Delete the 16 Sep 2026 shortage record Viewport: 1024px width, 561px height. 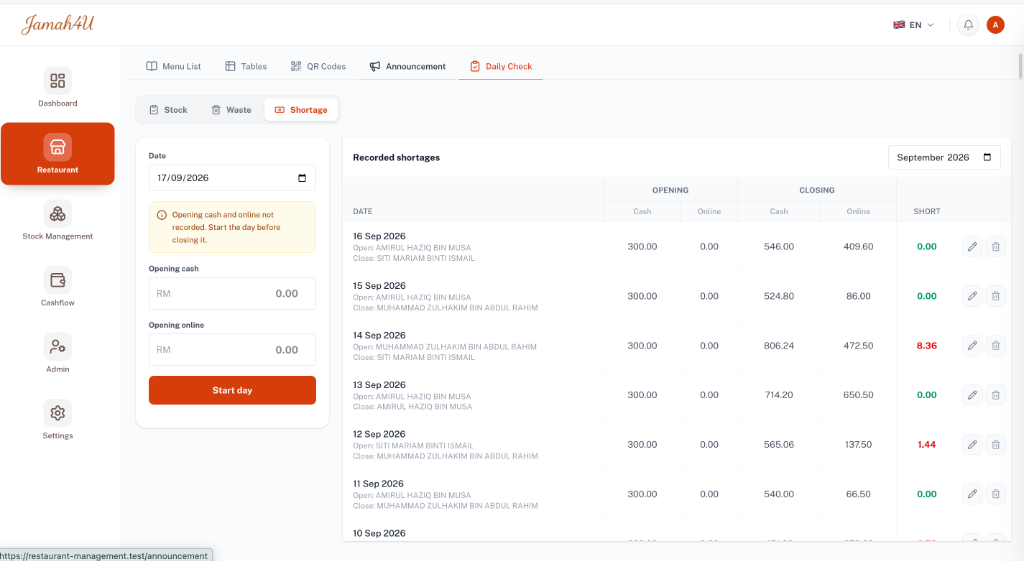click(995, 247)
